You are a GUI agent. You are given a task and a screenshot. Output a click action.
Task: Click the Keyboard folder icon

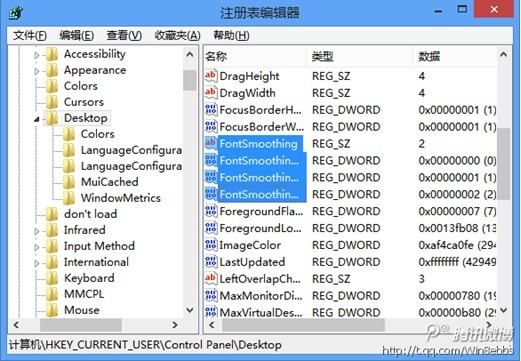[52, 278]
